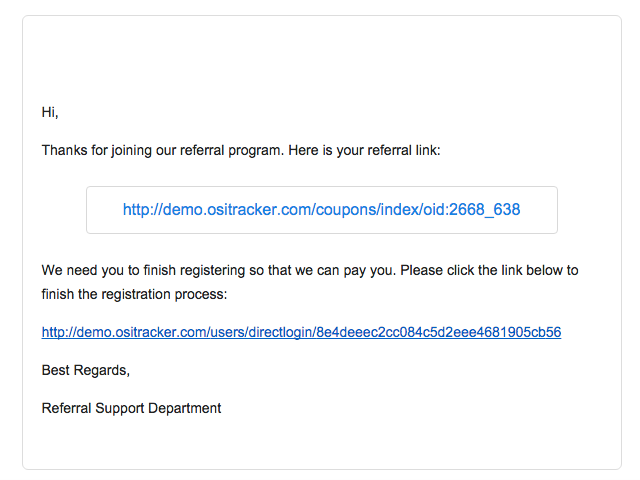Image resolution: width=640 pixels, height=480 pixels.
Task: Click the 8e4deeec2cc084c5d2eee4681905cb56 hash in the login URL
Action: 439,332
